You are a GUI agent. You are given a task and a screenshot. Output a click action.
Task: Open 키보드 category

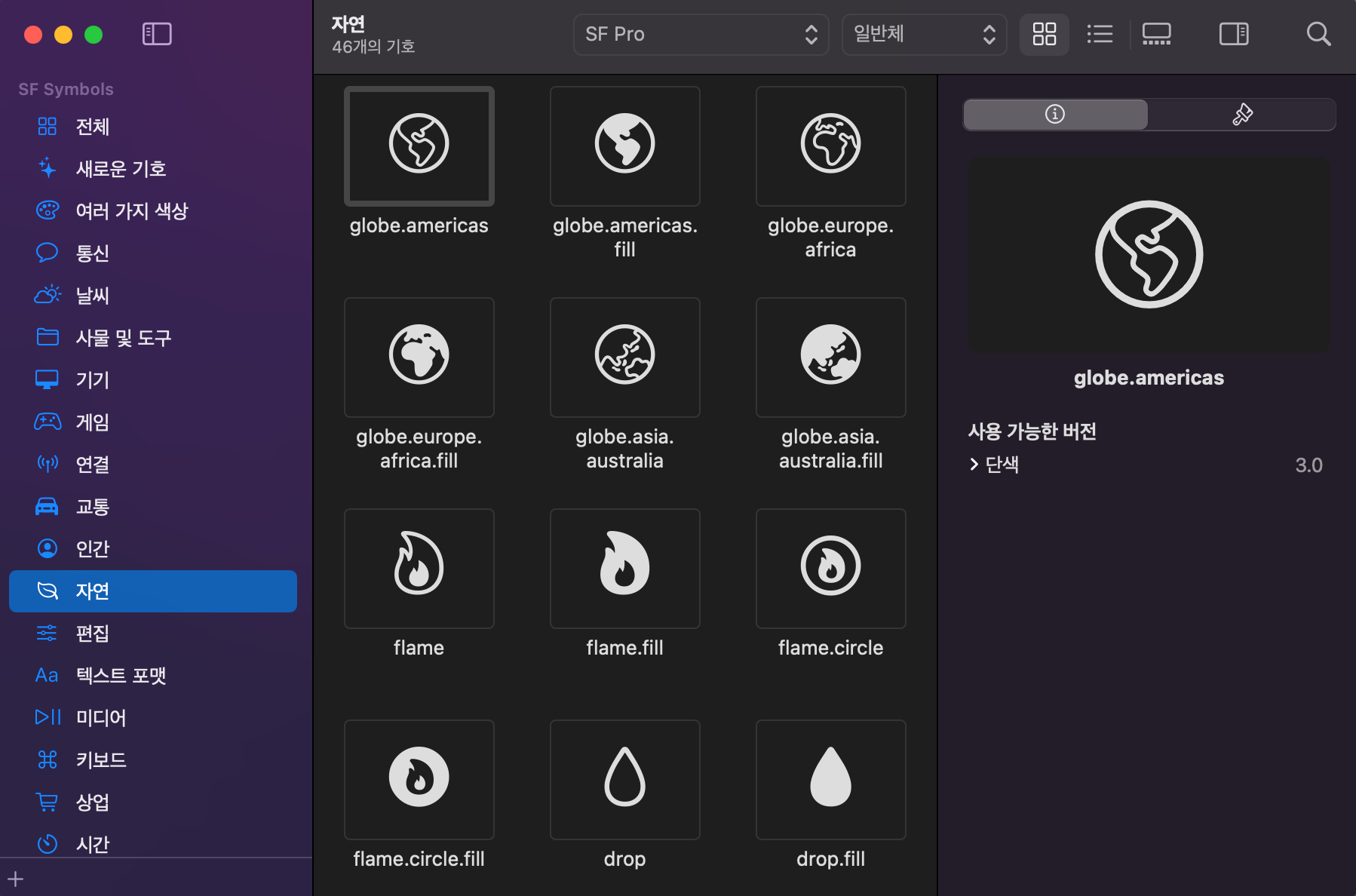(153, 760)
